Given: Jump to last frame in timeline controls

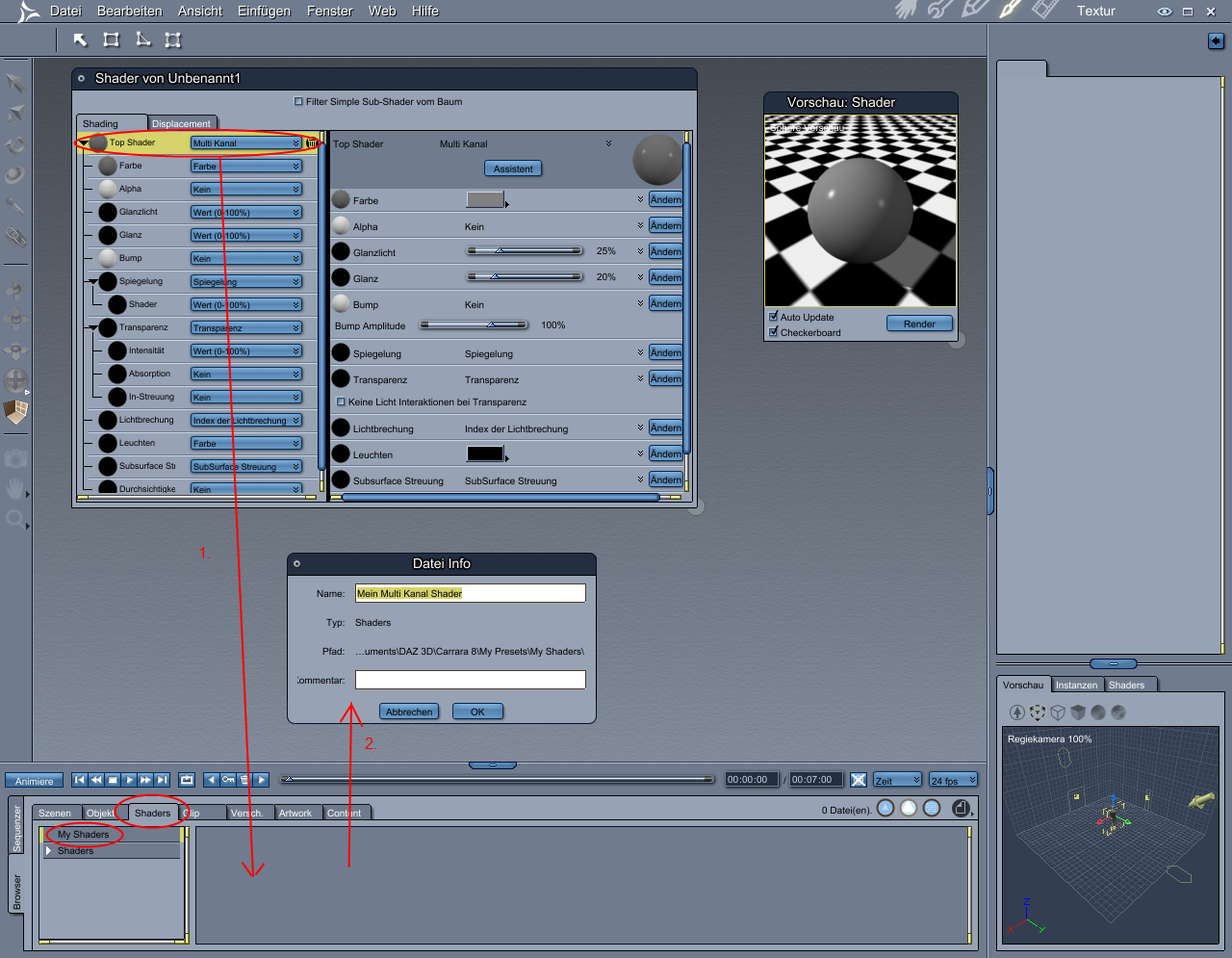Looking at the screenshot, I should (162, 780).
